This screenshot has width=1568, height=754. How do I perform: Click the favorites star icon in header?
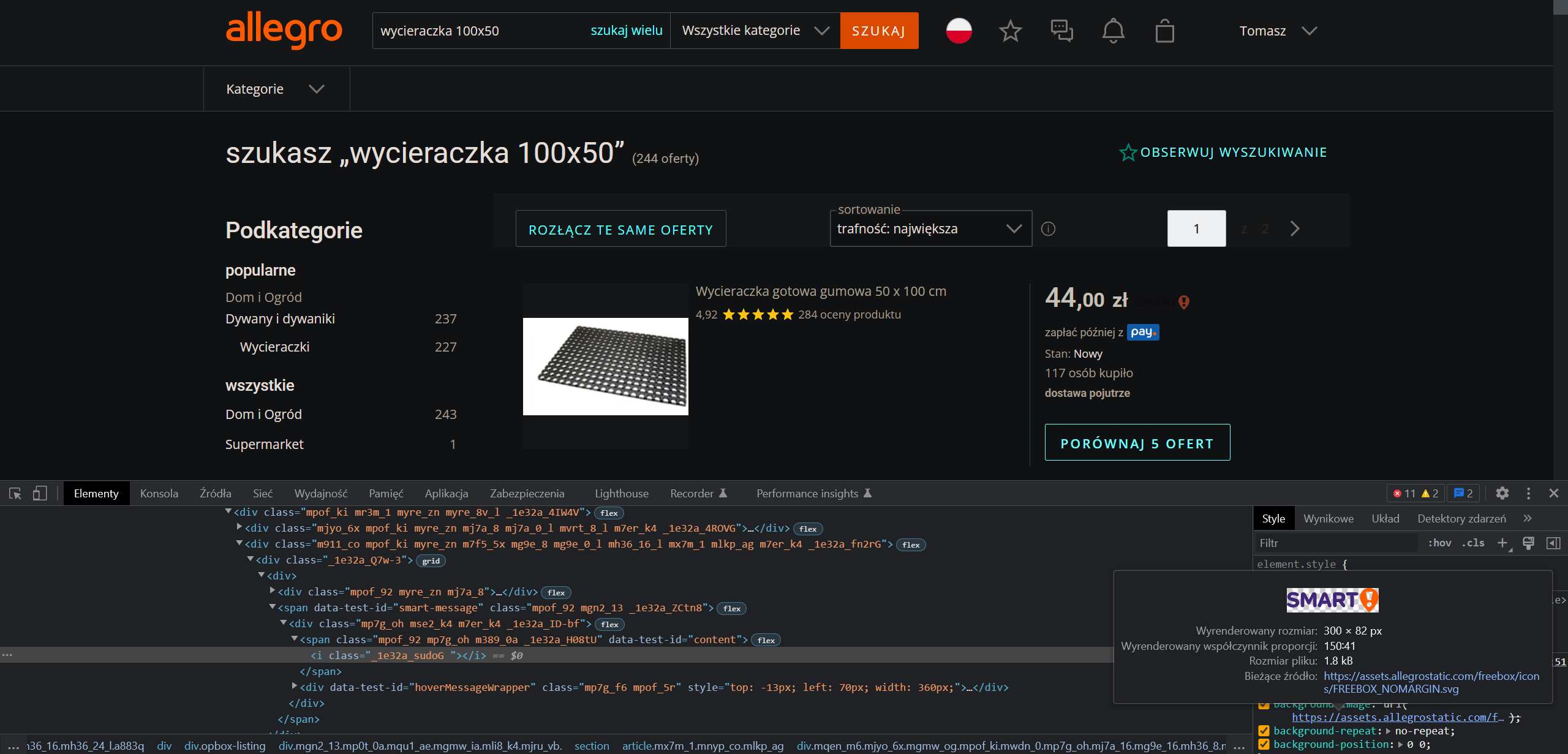[x=1009, y=31]
